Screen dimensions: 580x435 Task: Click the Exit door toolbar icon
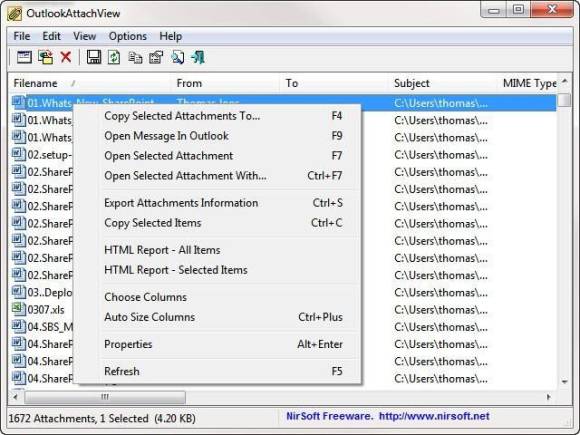[198, 57]
